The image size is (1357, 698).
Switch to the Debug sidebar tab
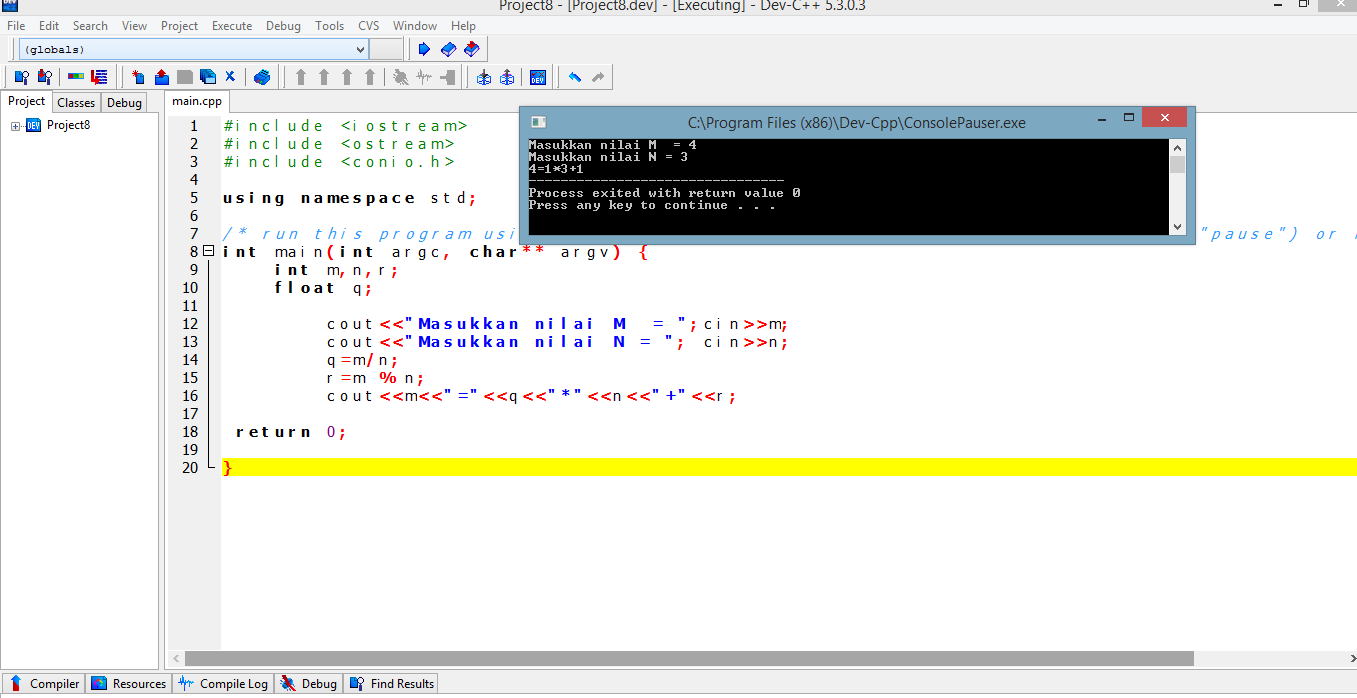coord(124,102)
